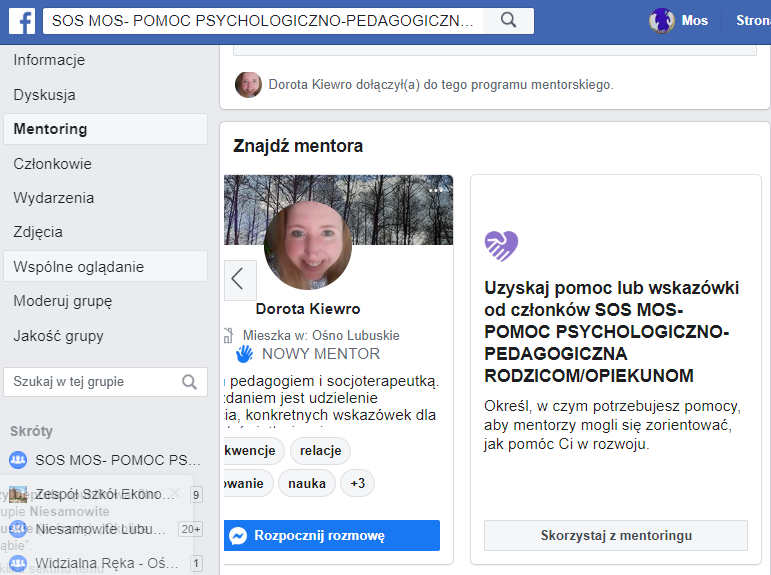Screen dimensions: 771x575
Task: Click the previous arrow on mentor carousel
Action: (239, 280)
